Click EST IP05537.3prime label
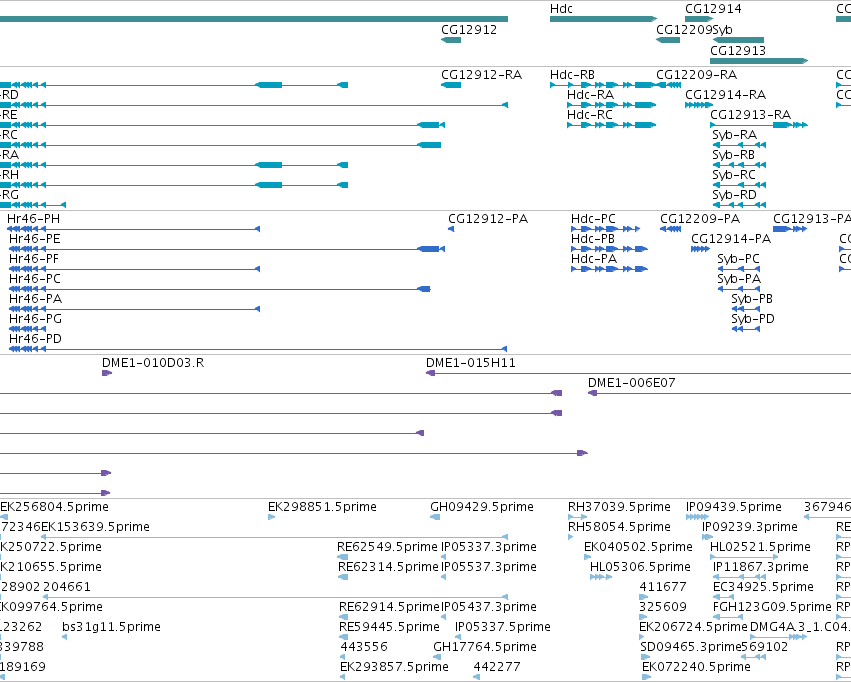Viewport: 851px width, 682px height. [x=489, y=567]
